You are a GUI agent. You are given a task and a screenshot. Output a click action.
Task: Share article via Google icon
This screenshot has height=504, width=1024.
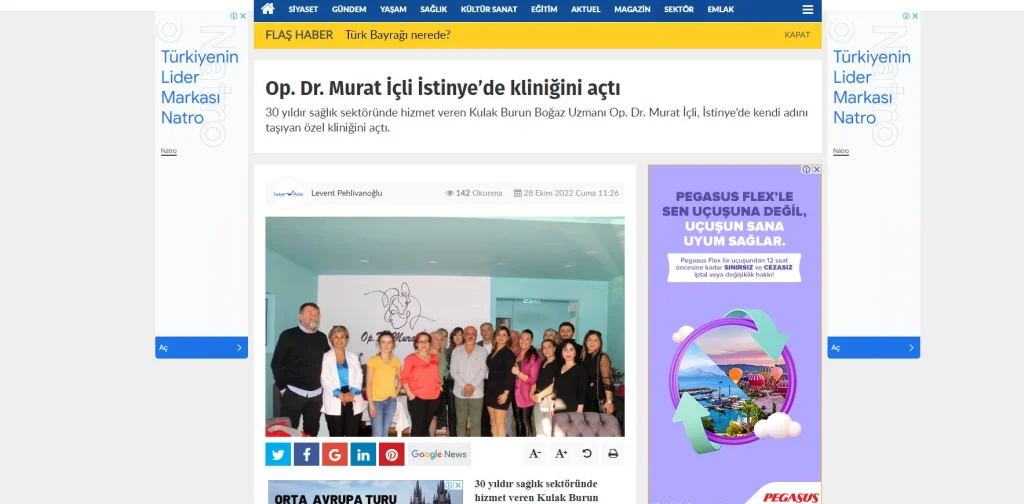[334, 454]
